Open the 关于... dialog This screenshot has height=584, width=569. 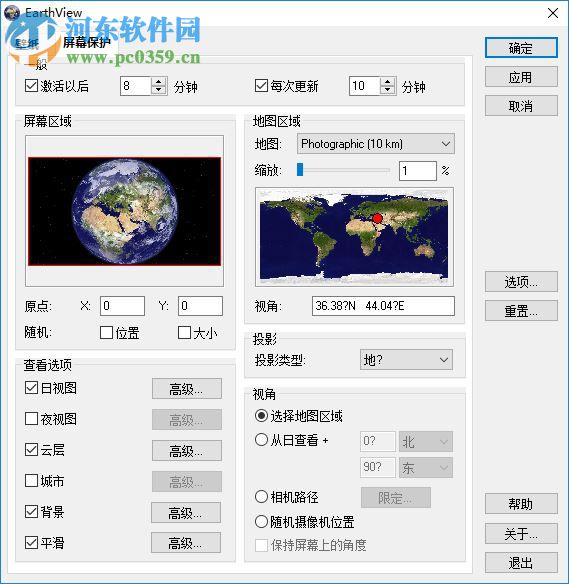click(521, 533)
